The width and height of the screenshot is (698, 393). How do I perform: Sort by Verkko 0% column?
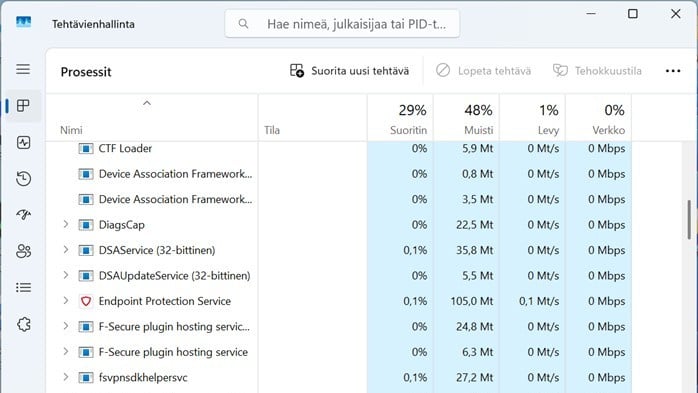tap(598, 118)
